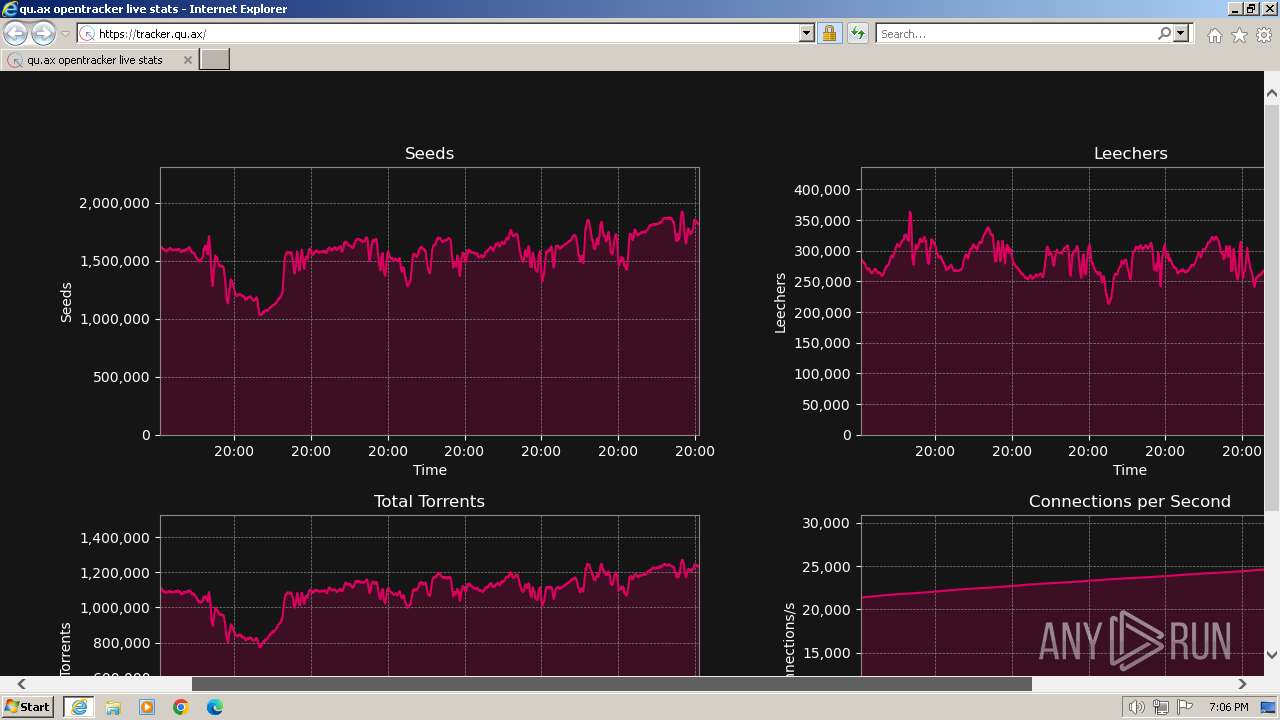
Task: Click the 150,000 label on Leechers axis
Action: tap(822, 343)
